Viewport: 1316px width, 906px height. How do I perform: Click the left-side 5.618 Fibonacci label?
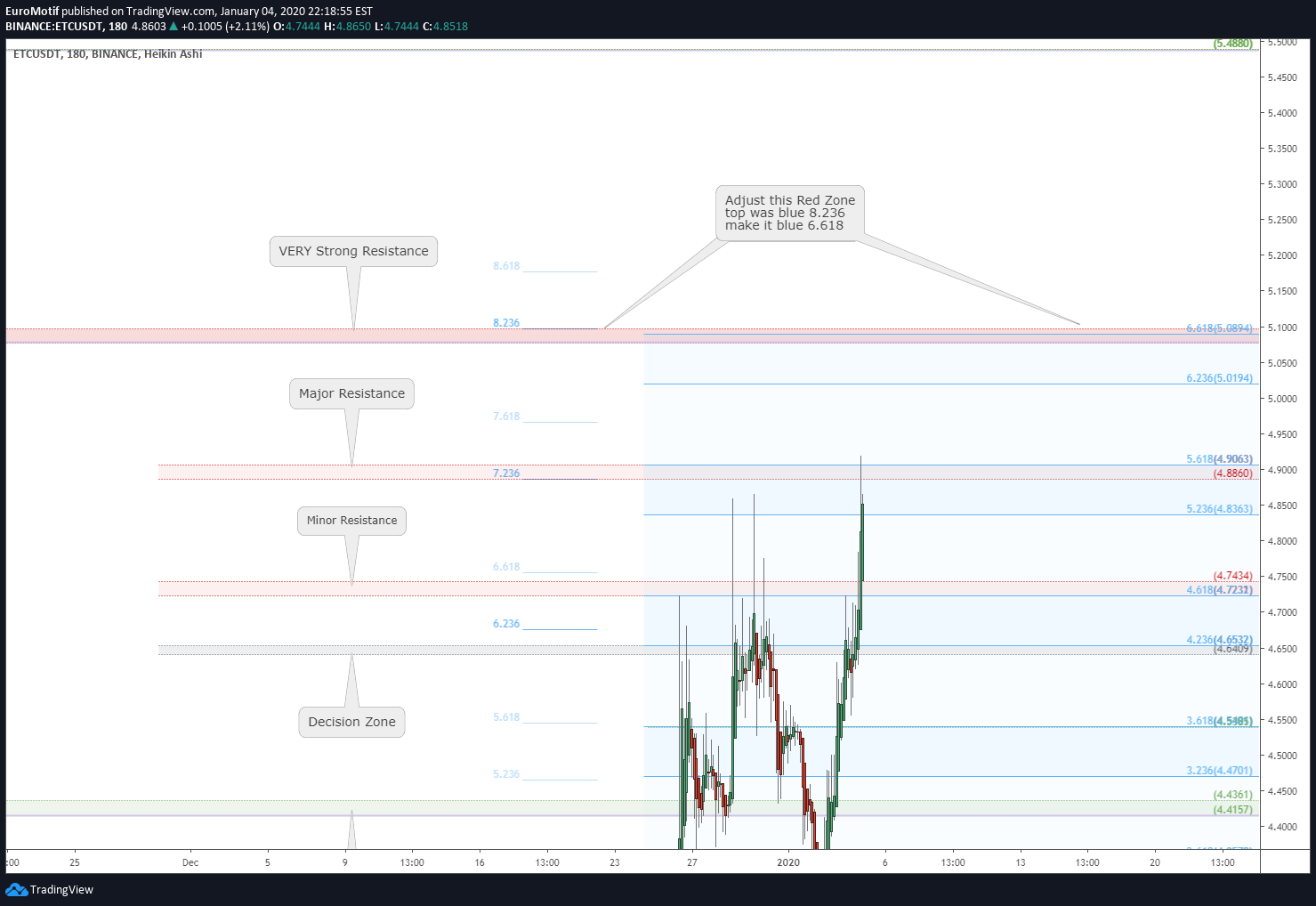506,717
